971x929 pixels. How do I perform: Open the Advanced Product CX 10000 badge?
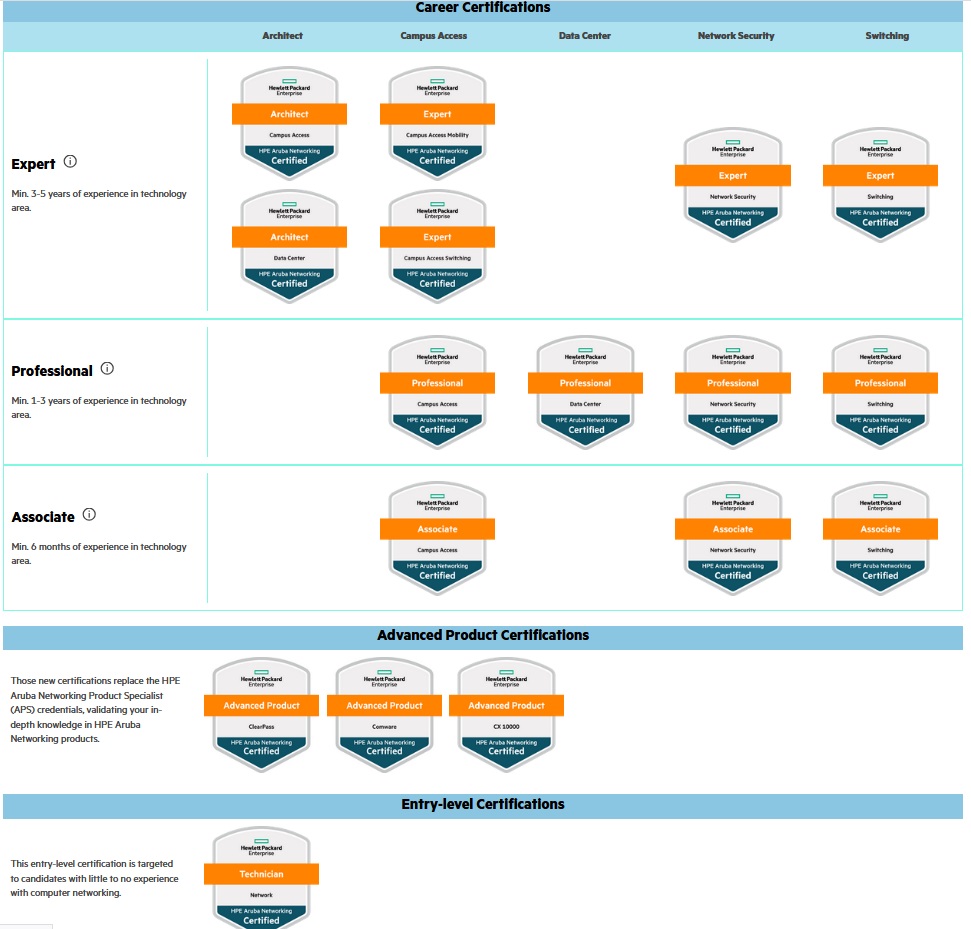tap(506, 715)
